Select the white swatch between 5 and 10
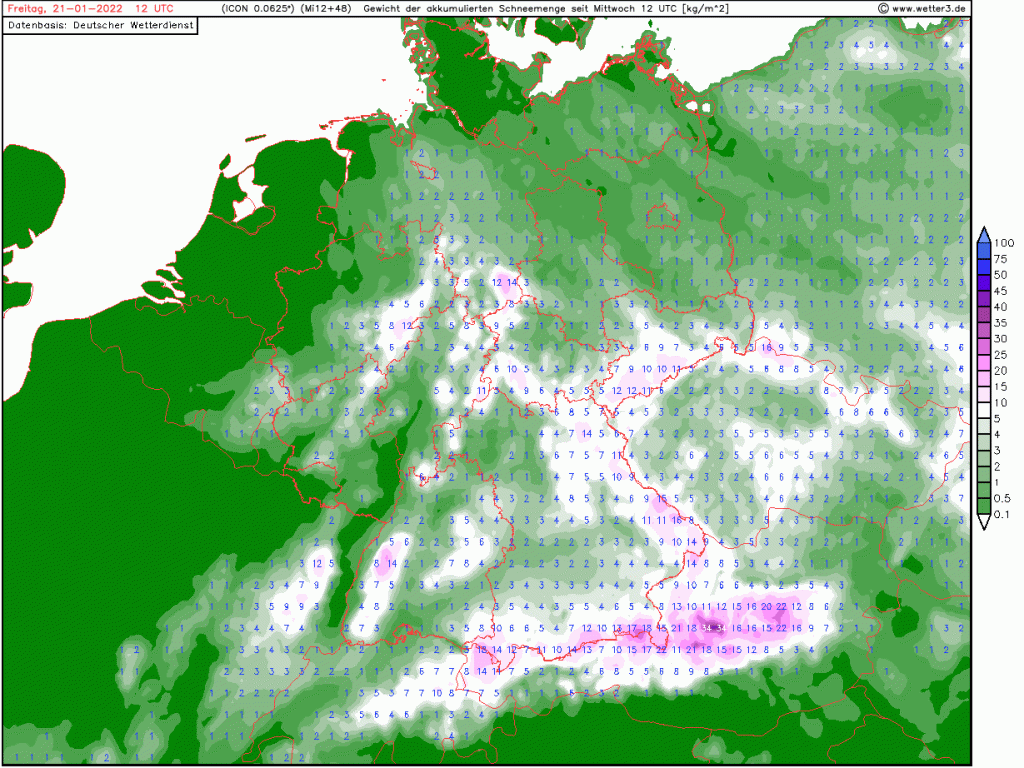This screenshot has width=1024, height=768. (x=984, y=410)
